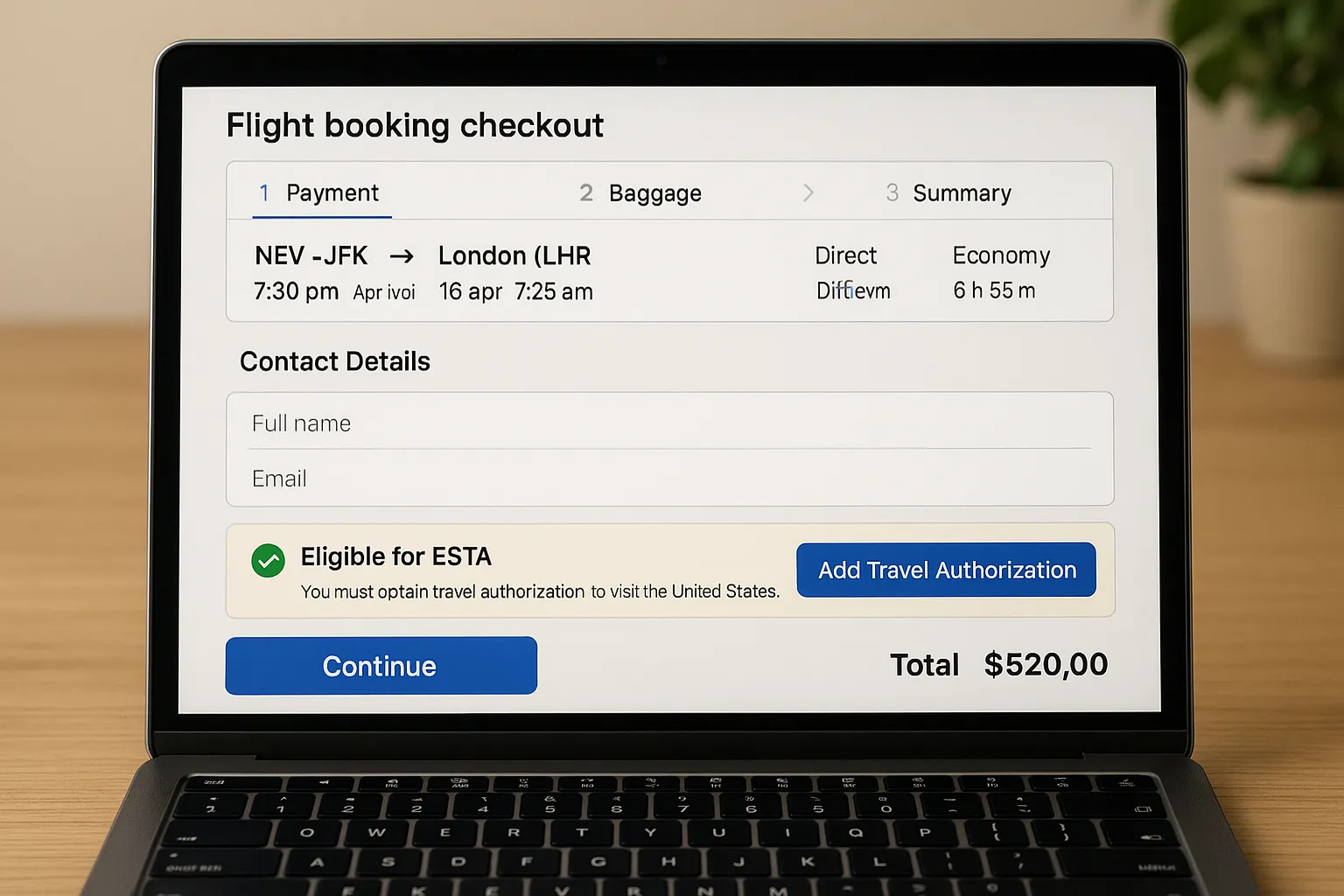Click the step number 1 indicator
Viewport: 1344px width, 896px height.
pyautogui.click(x=265, y=192)
